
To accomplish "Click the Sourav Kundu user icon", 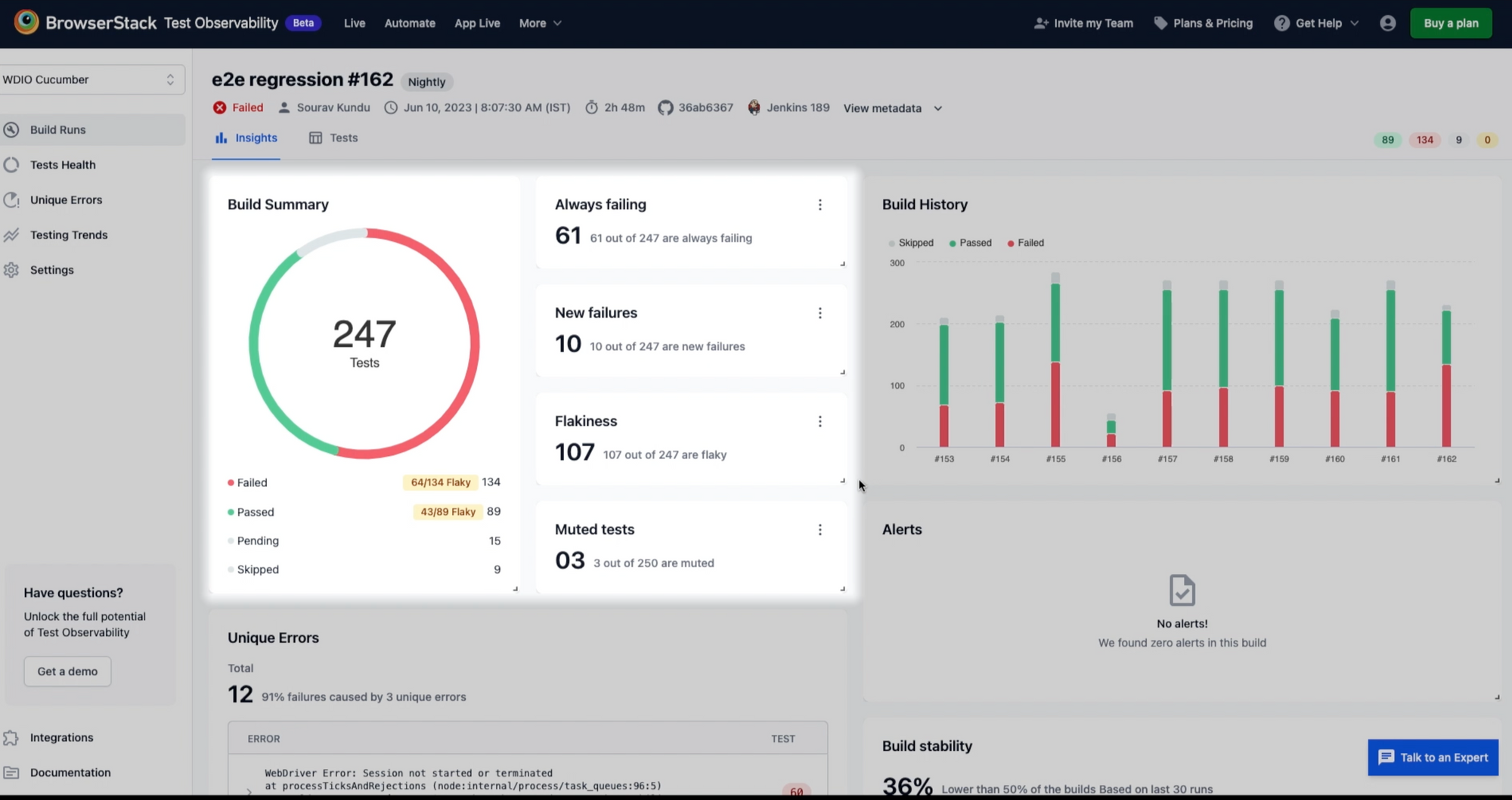I will tap(284, 107).
